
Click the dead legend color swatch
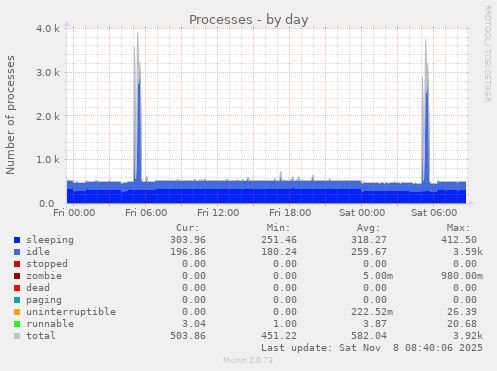point(17,288)
